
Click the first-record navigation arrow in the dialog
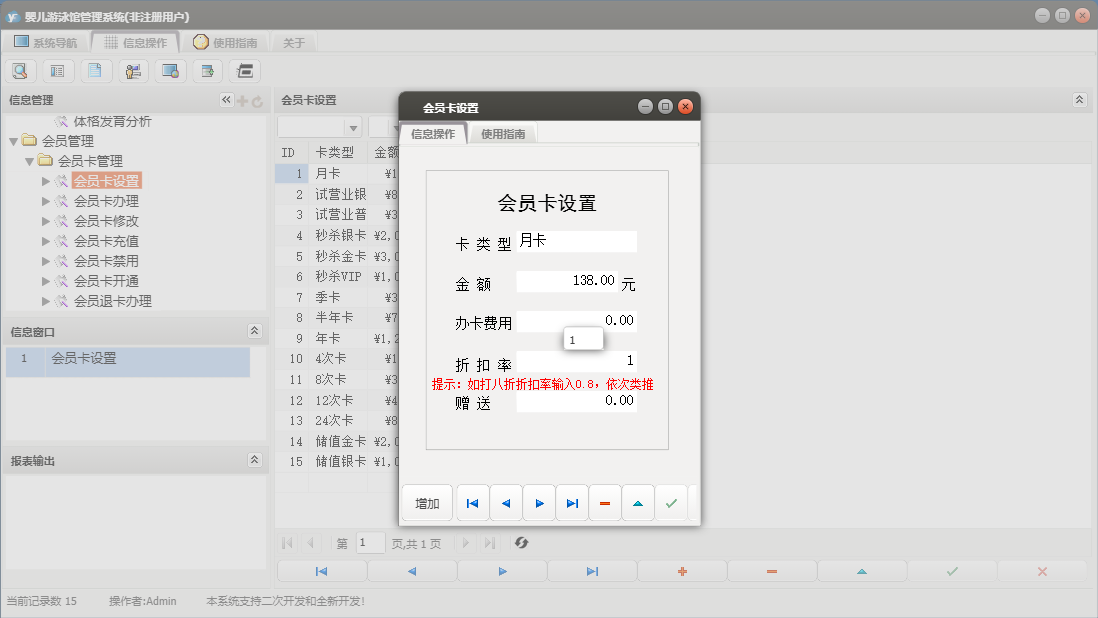(472, 502)
